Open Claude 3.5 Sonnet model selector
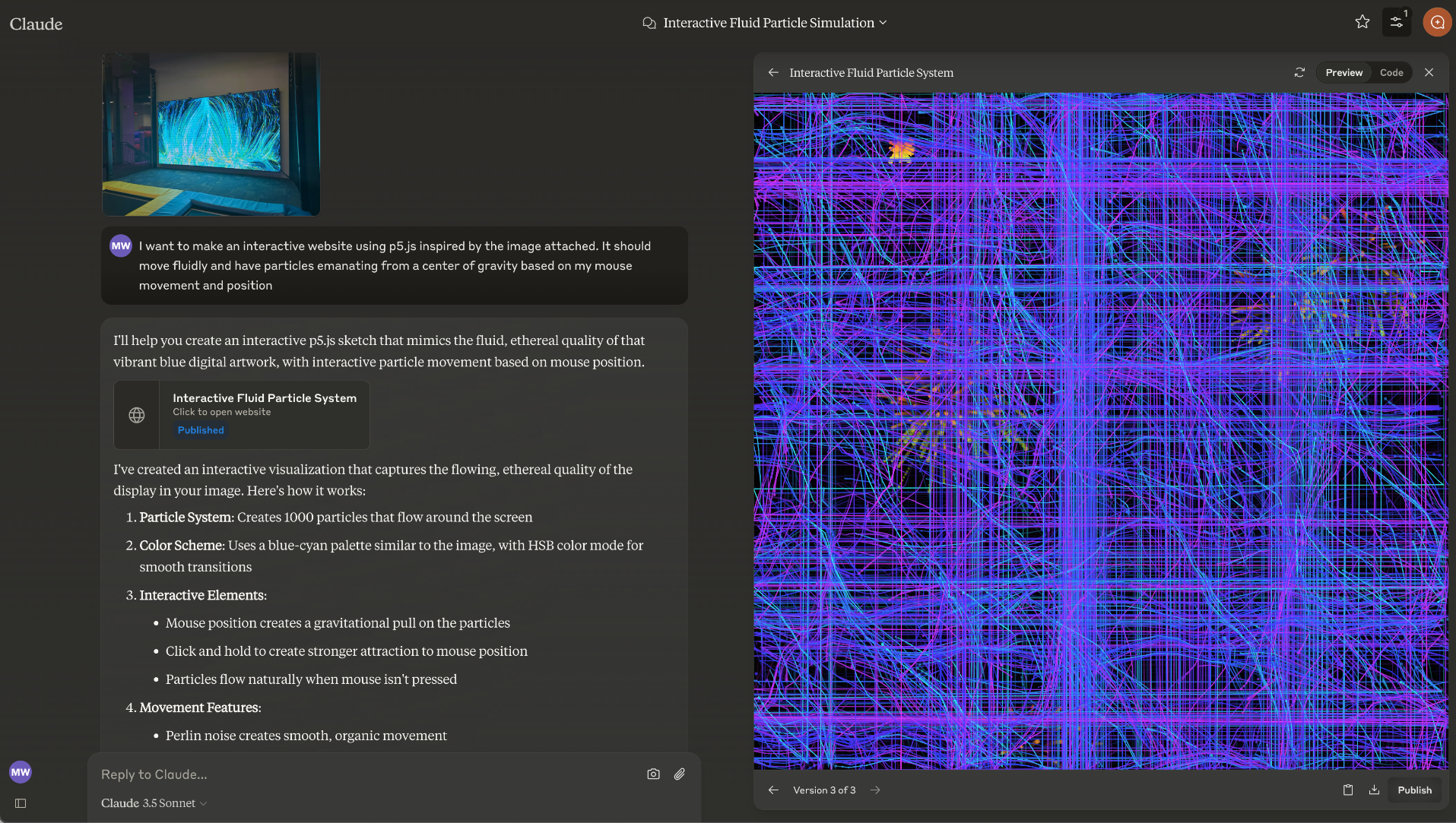This screenshot has width=1456, height=823. (x=154, y=803)
